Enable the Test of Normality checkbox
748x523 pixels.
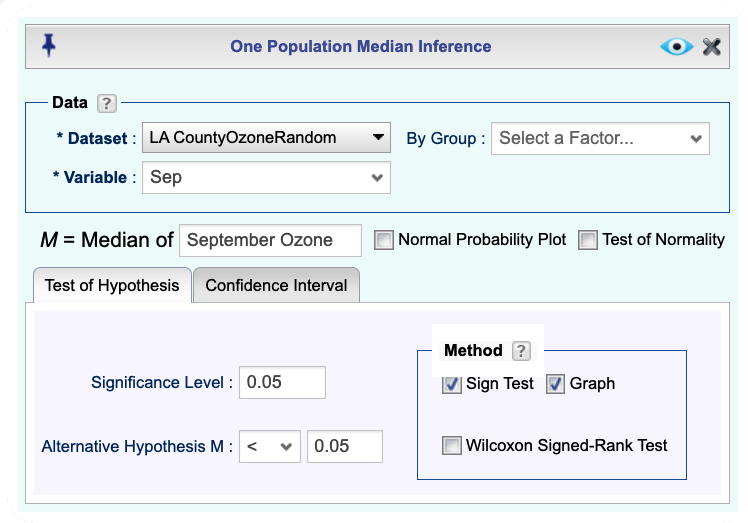click(x=588, y=240)
